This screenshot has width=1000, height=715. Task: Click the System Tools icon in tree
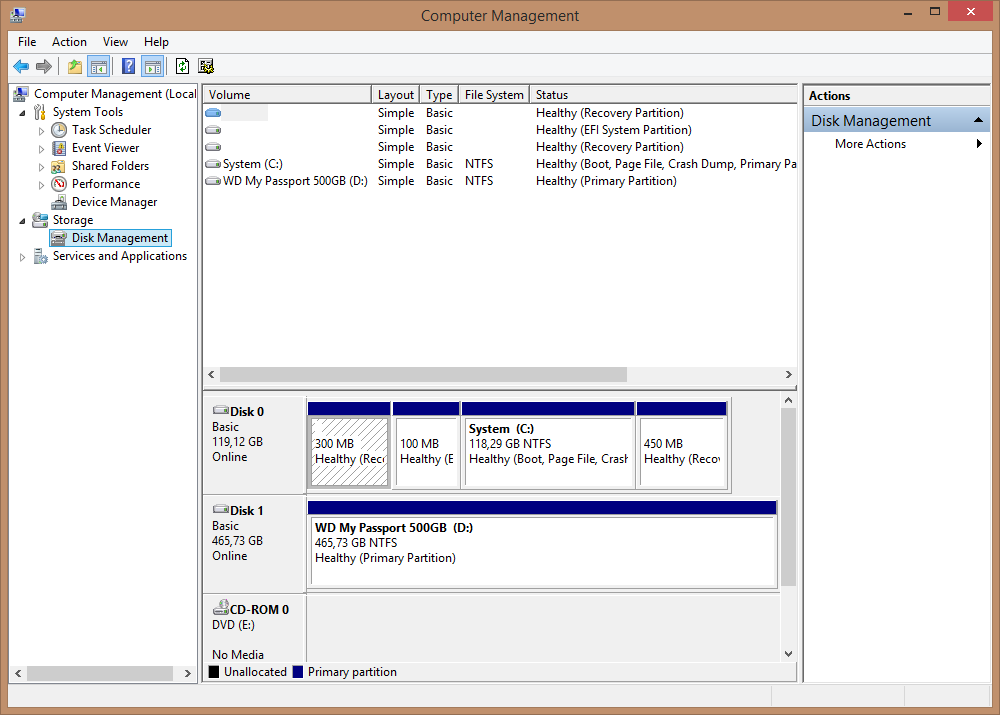pyautogui.click(x=40, y=112)
